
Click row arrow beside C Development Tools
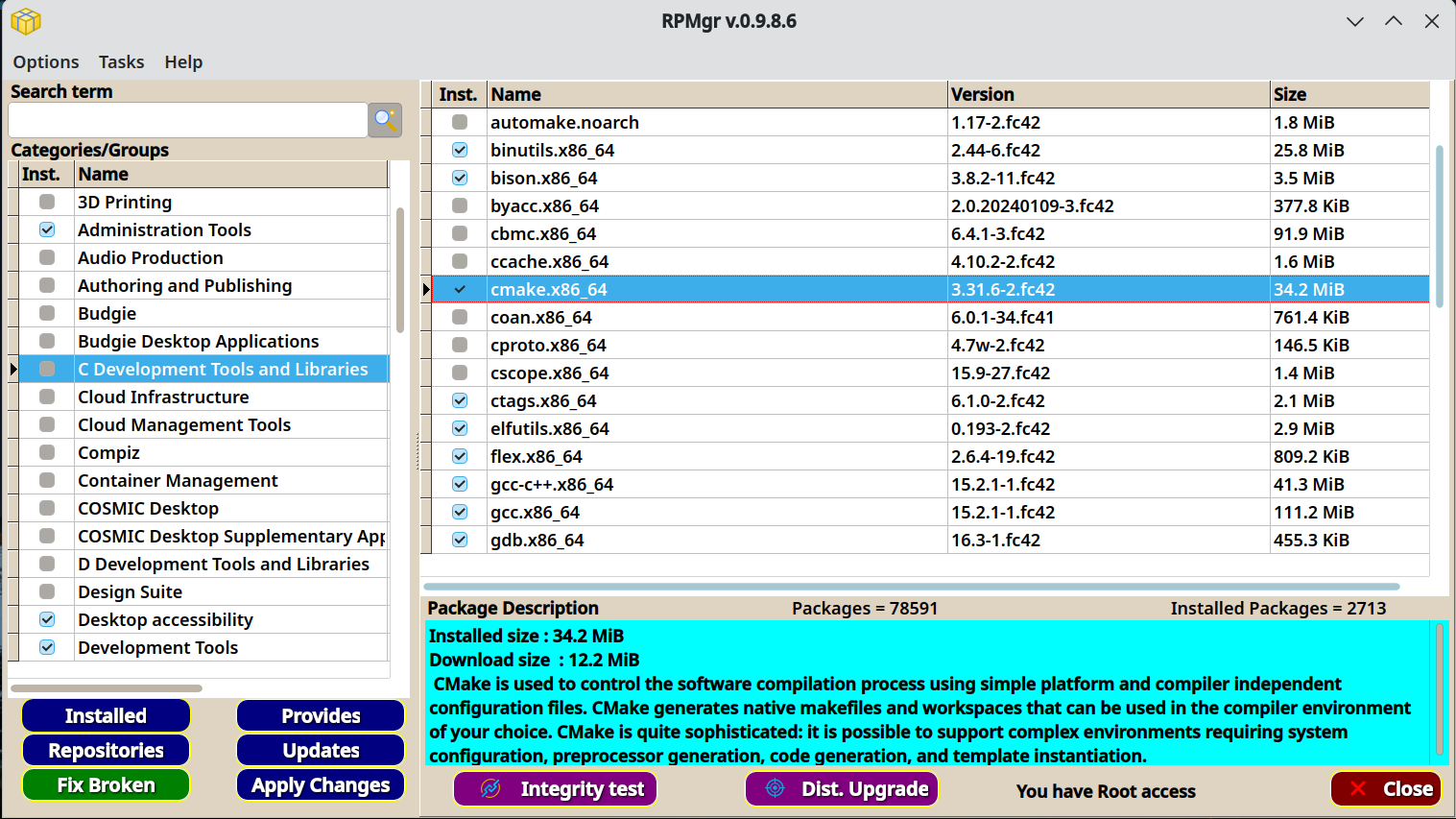[x=13, y=369]
